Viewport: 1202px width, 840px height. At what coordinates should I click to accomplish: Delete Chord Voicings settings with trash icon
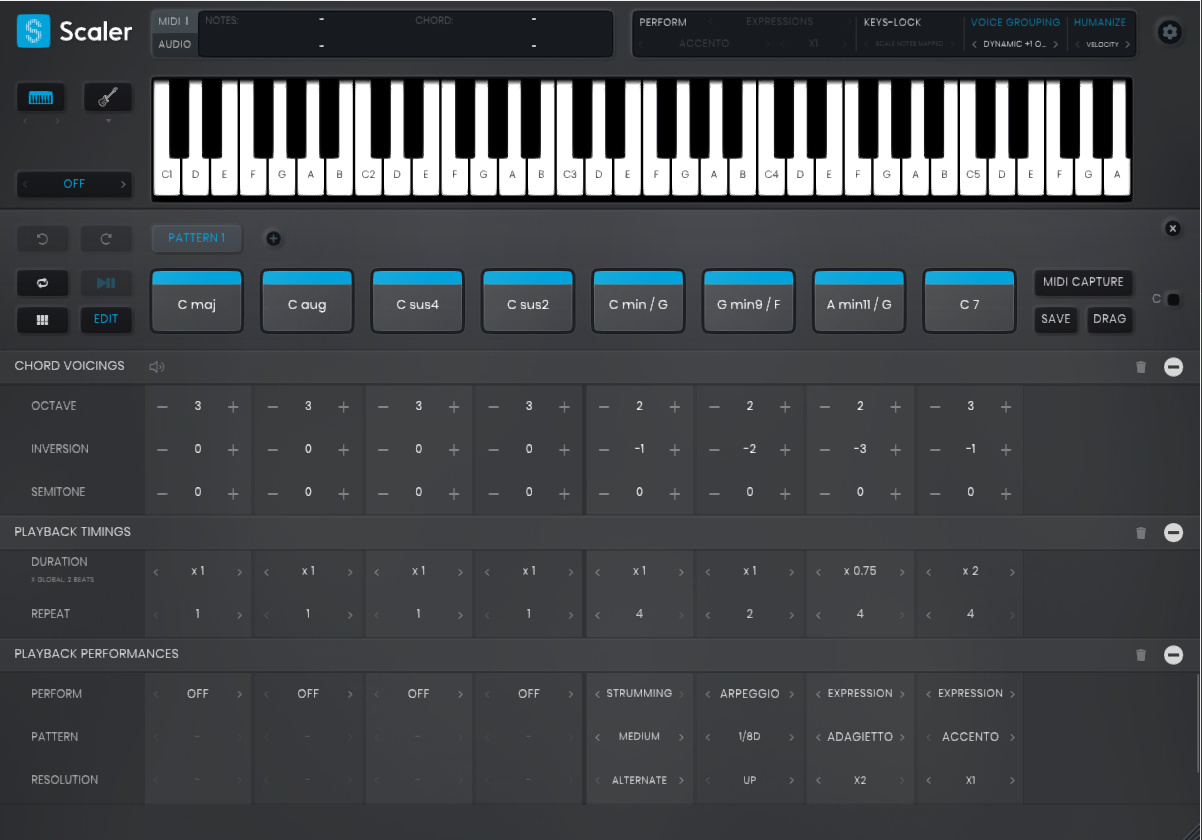(x=1141, y=367)
